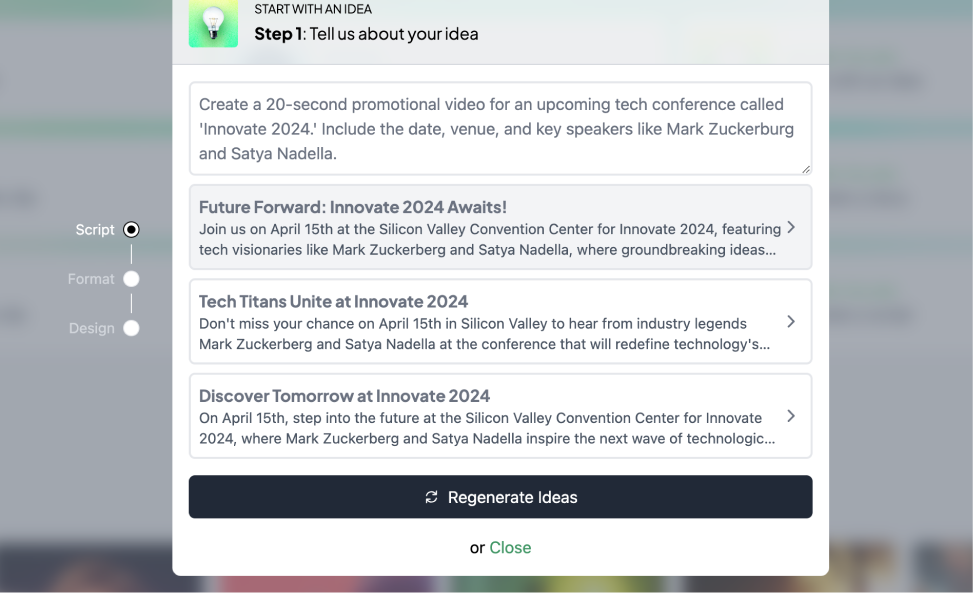Click the Regenerate Ideas button
Viewport: 973px width, 593px height.
coord(501,497)
